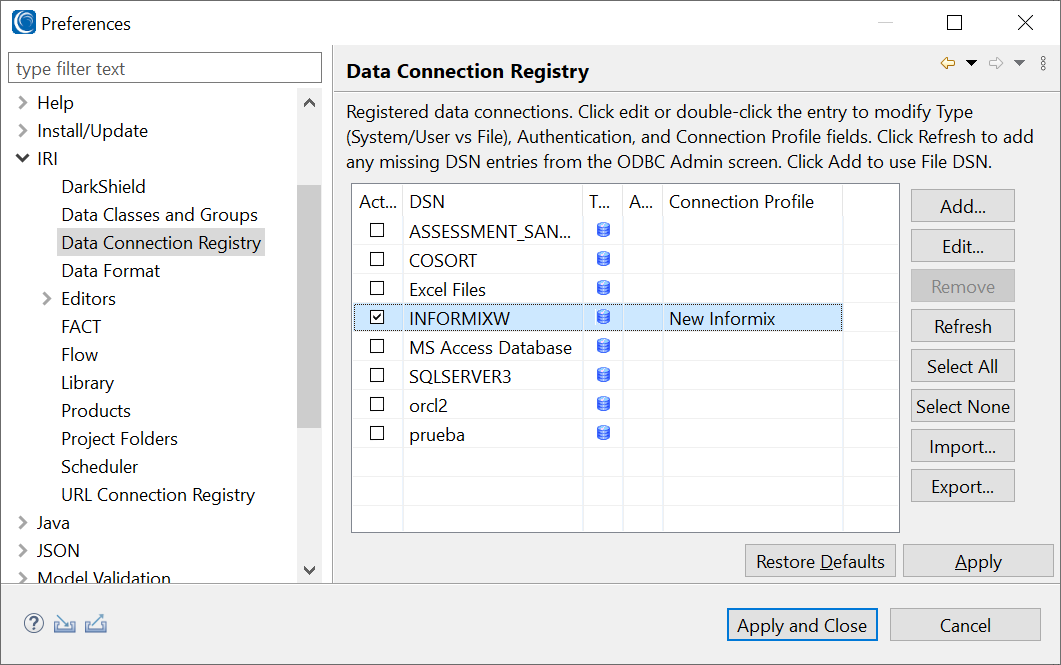Click the database type icon for ASSESSMENT_SAN
This screenshot has width=1061, height=665.
(x=604, y=230)
